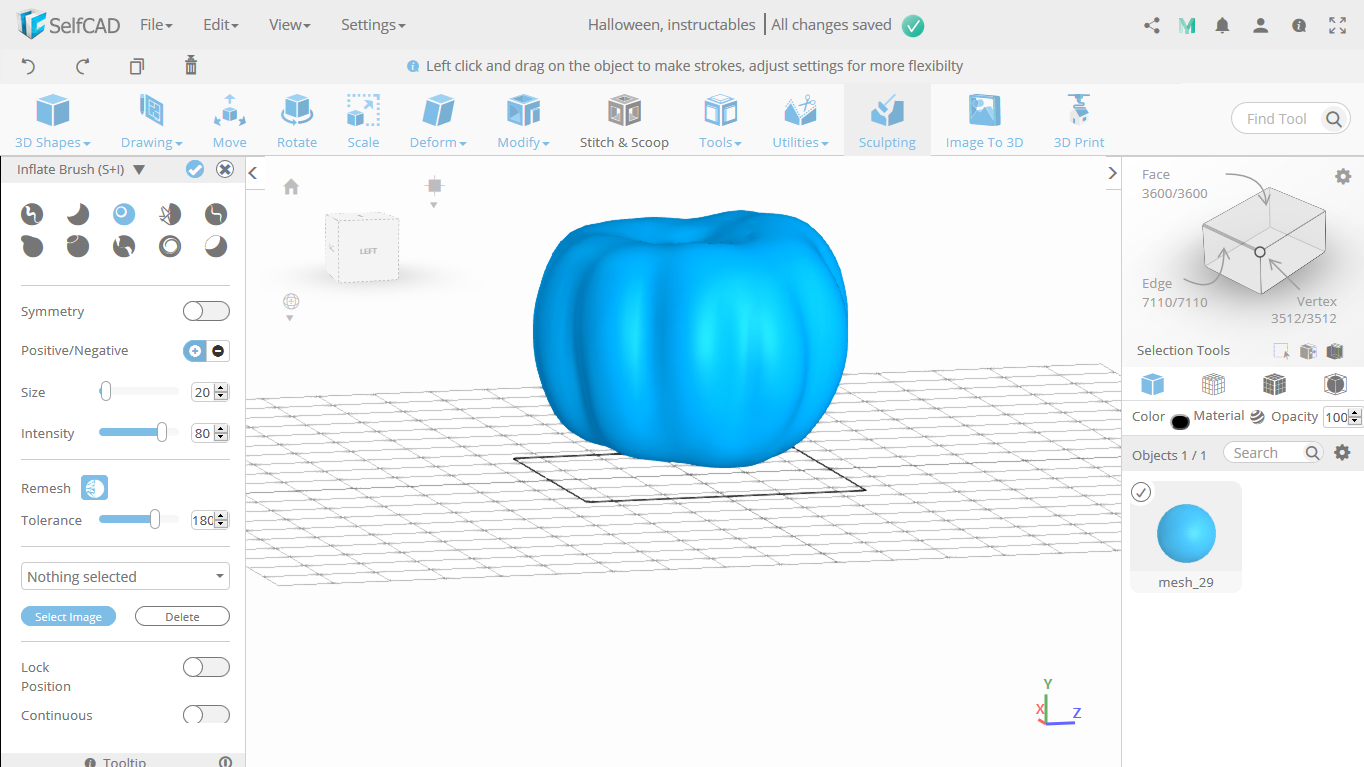Select Negative brush mode minus button
Screen dimensions: 1364x767
click(x=218, y=351)
